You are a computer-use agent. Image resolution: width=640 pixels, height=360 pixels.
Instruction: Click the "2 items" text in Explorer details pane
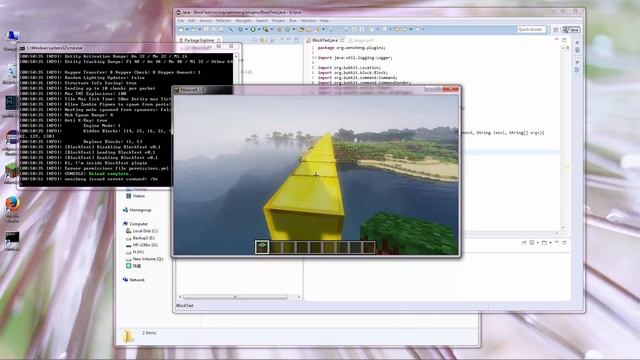(x=149, y=333)
